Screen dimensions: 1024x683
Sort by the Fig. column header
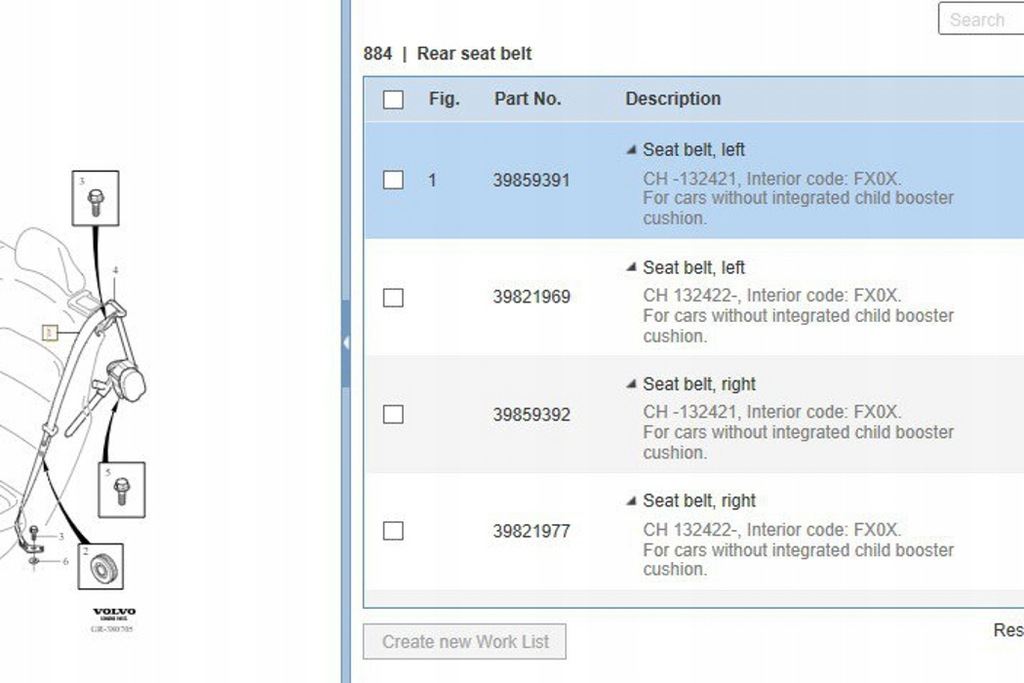pyautogui.click(x=444, y=99)
